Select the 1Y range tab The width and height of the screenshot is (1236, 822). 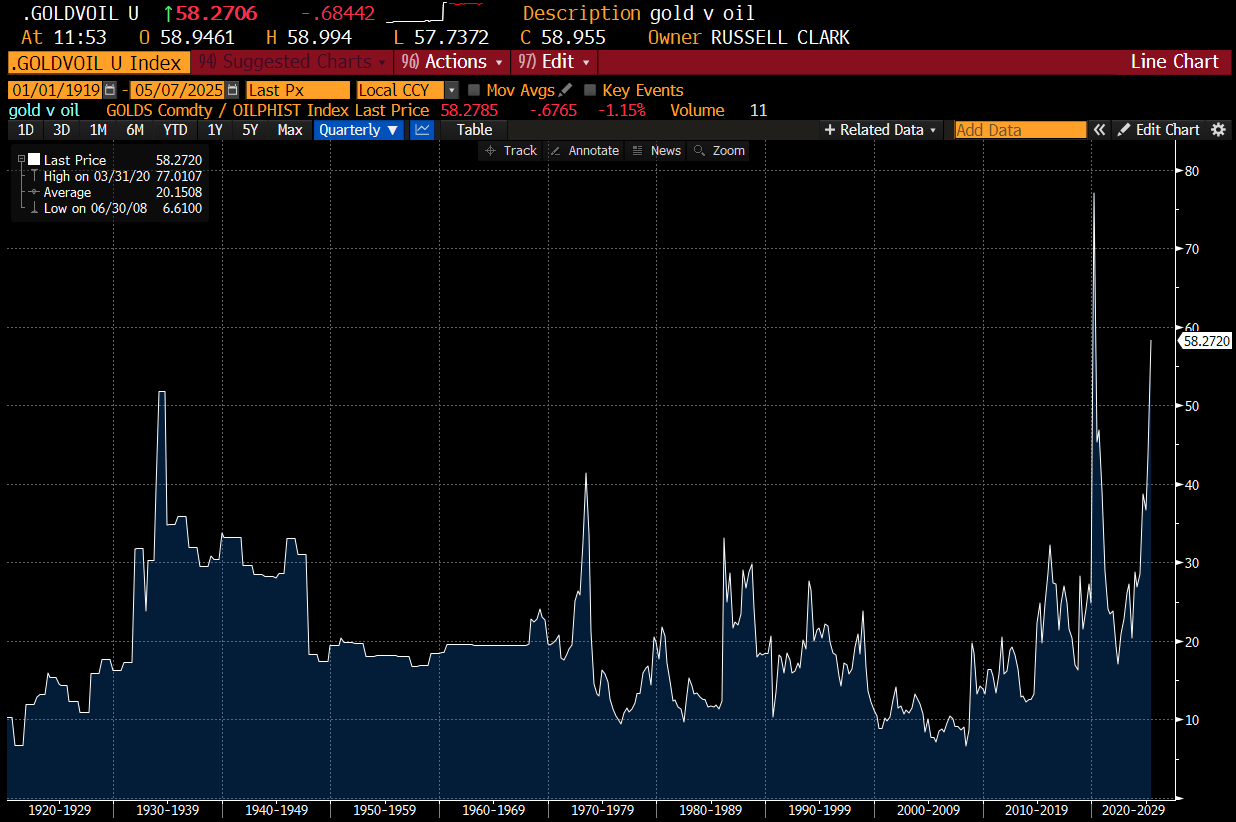coord(215,129)
